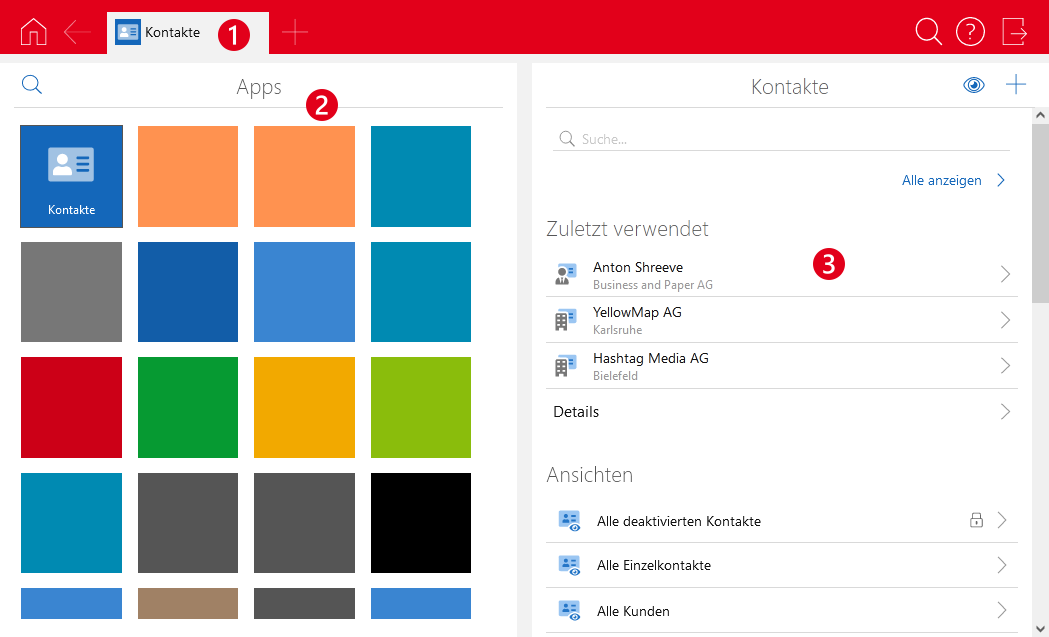Open the Kontakte app tile
Viewport: 1049px width, 637px height.
[x=71, y=176]
